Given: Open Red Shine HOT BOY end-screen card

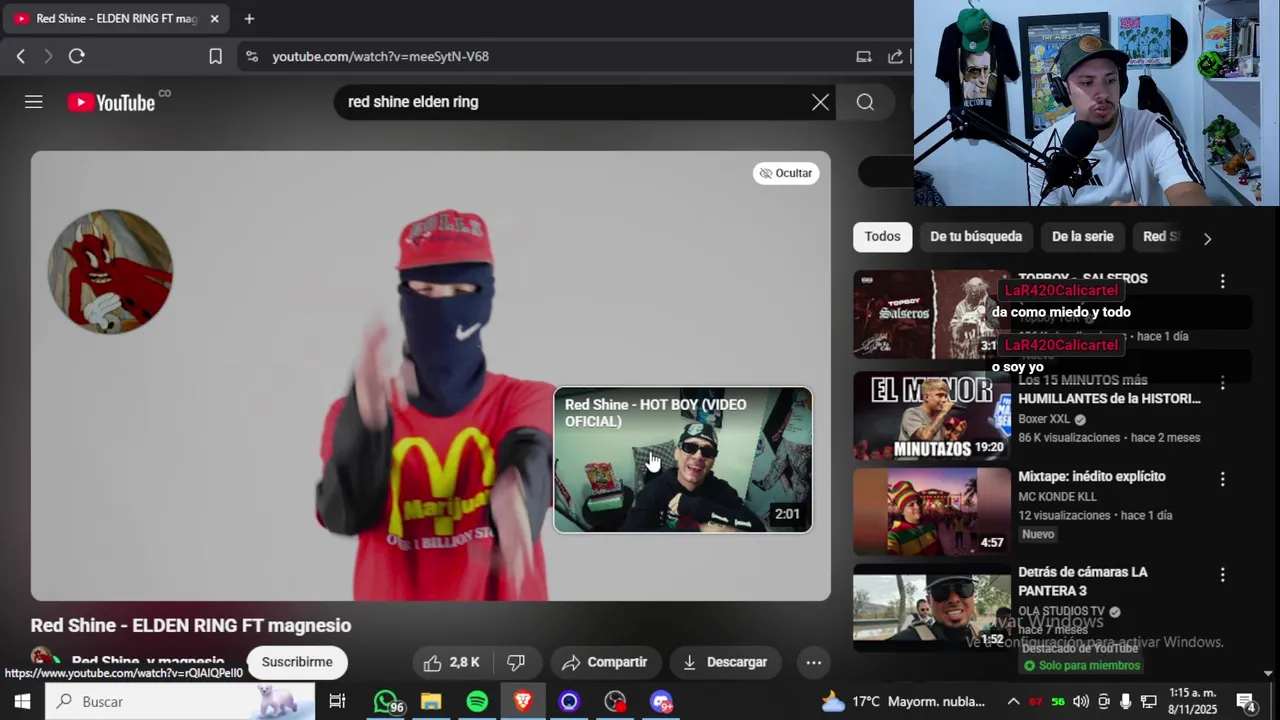Looking at the screenshot, I should [x=683, y=460].
